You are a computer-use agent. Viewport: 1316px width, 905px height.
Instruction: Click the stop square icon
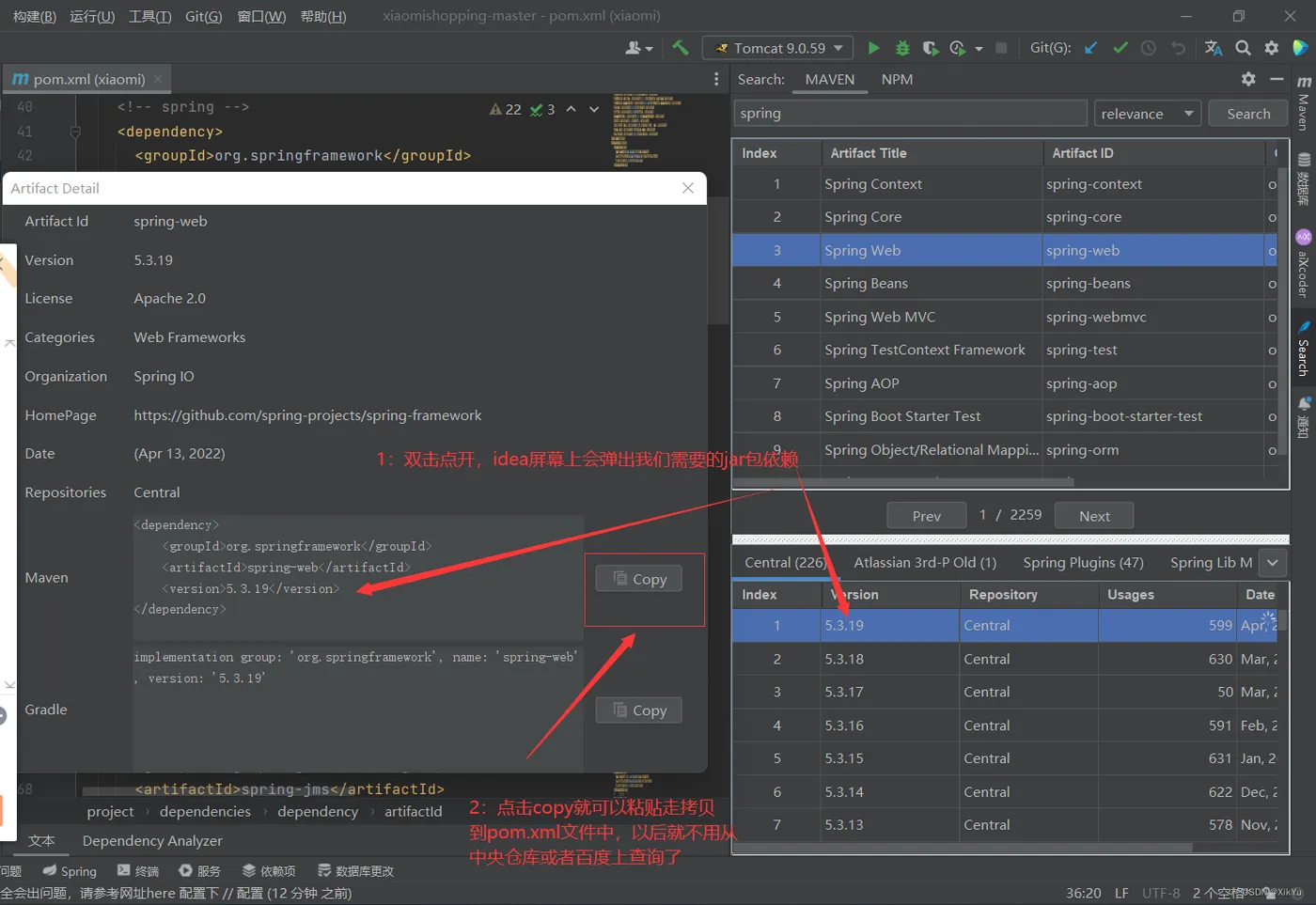(1001, 48)
